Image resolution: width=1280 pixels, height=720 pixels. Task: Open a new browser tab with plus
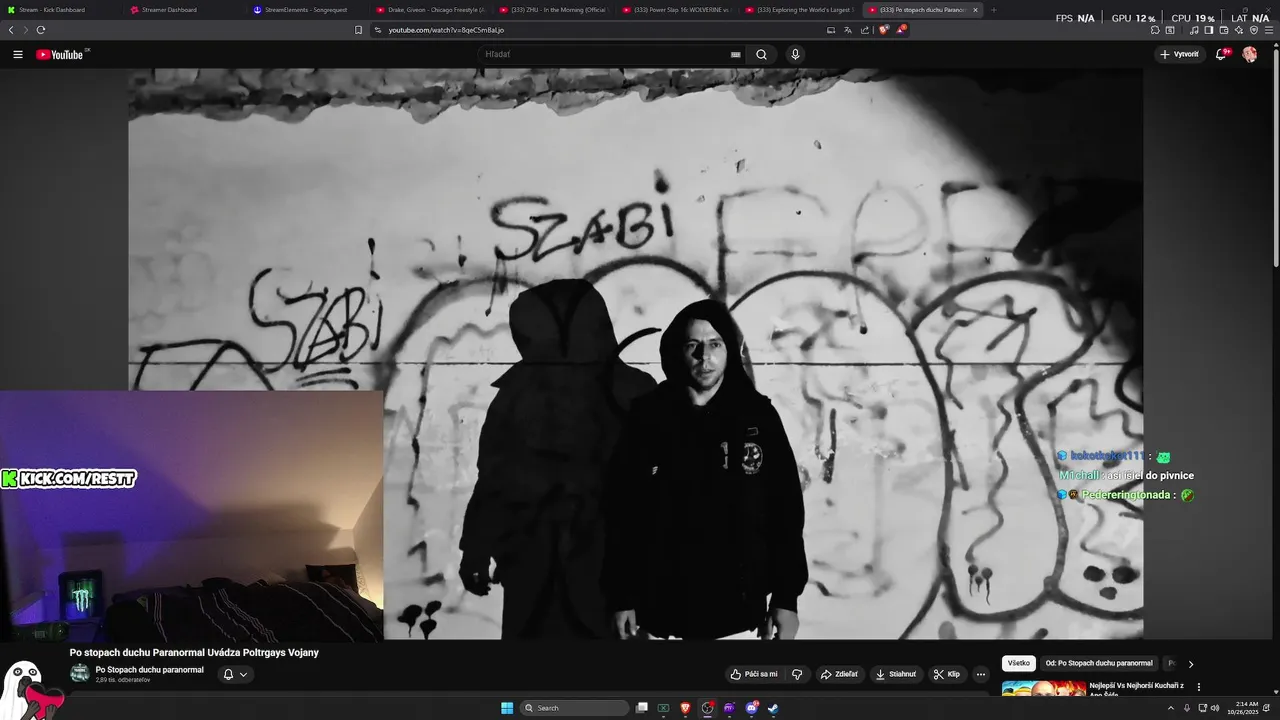point(993,10)
